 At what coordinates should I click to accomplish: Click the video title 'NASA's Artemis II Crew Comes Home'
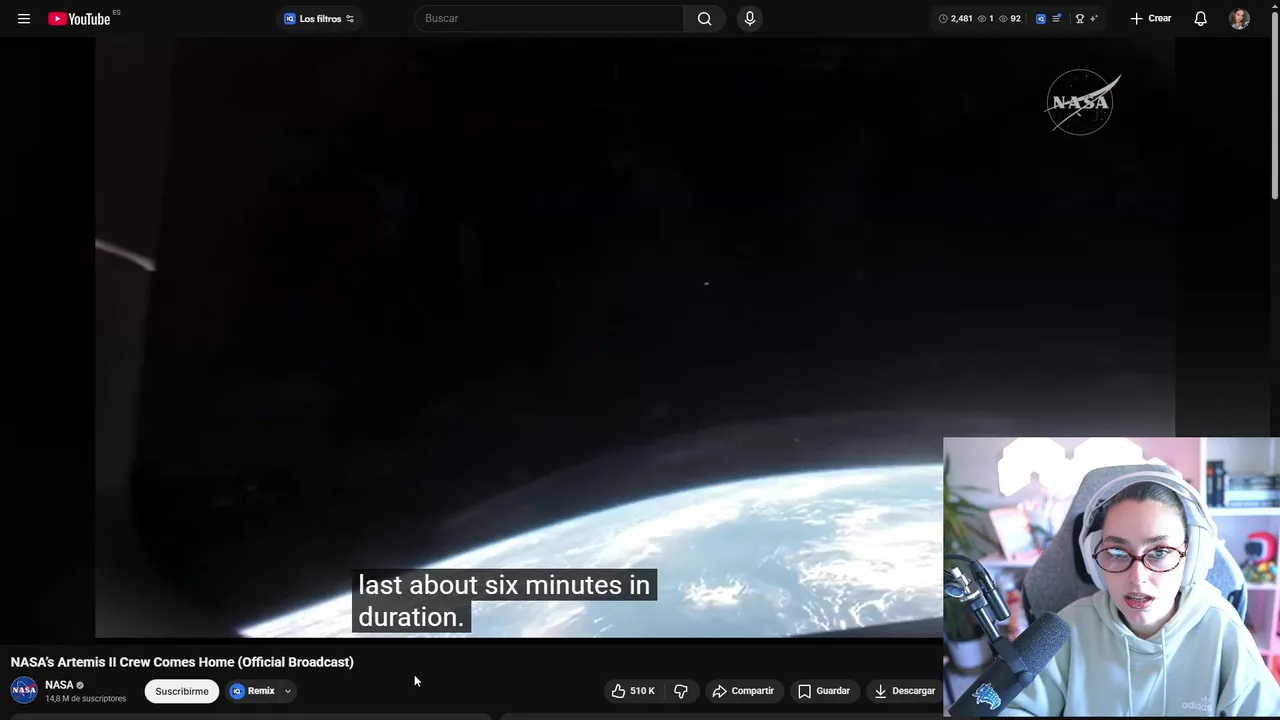[x=182, y=662]
